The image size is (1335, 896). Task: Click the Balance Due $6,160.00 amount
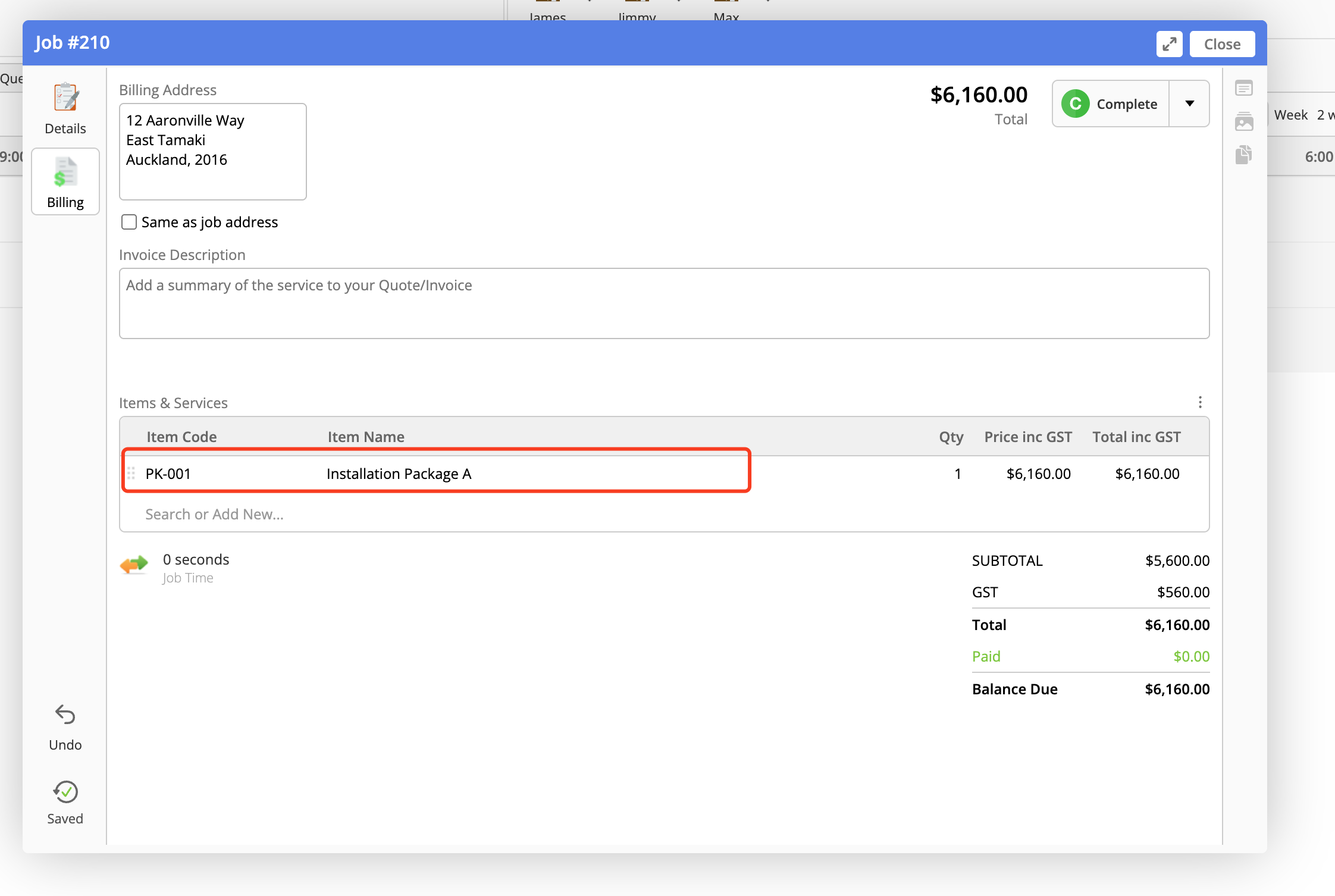tap(1177, 689)
